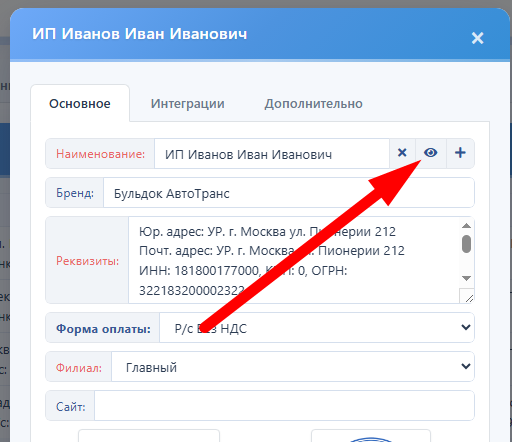Open the Филиал dropdown
Viewport: 512px width, 442px height.
pos(293,367)
